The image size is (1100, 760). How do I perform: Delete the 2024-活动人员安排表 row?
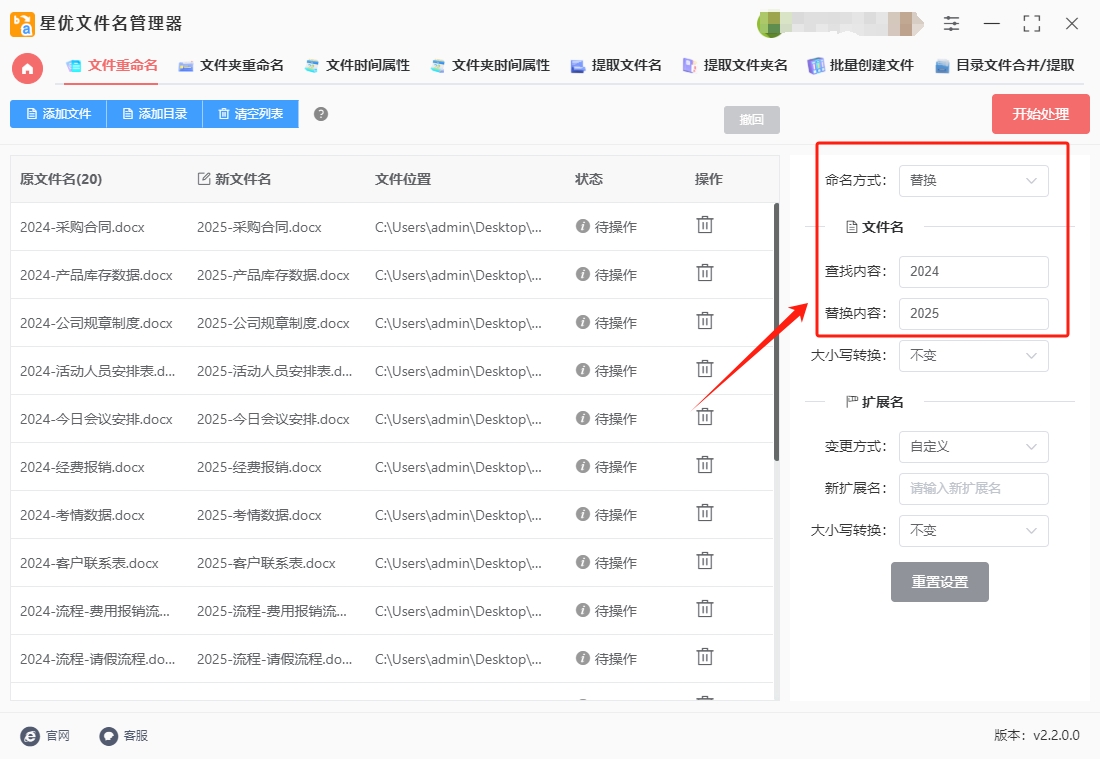pos(704,369)
